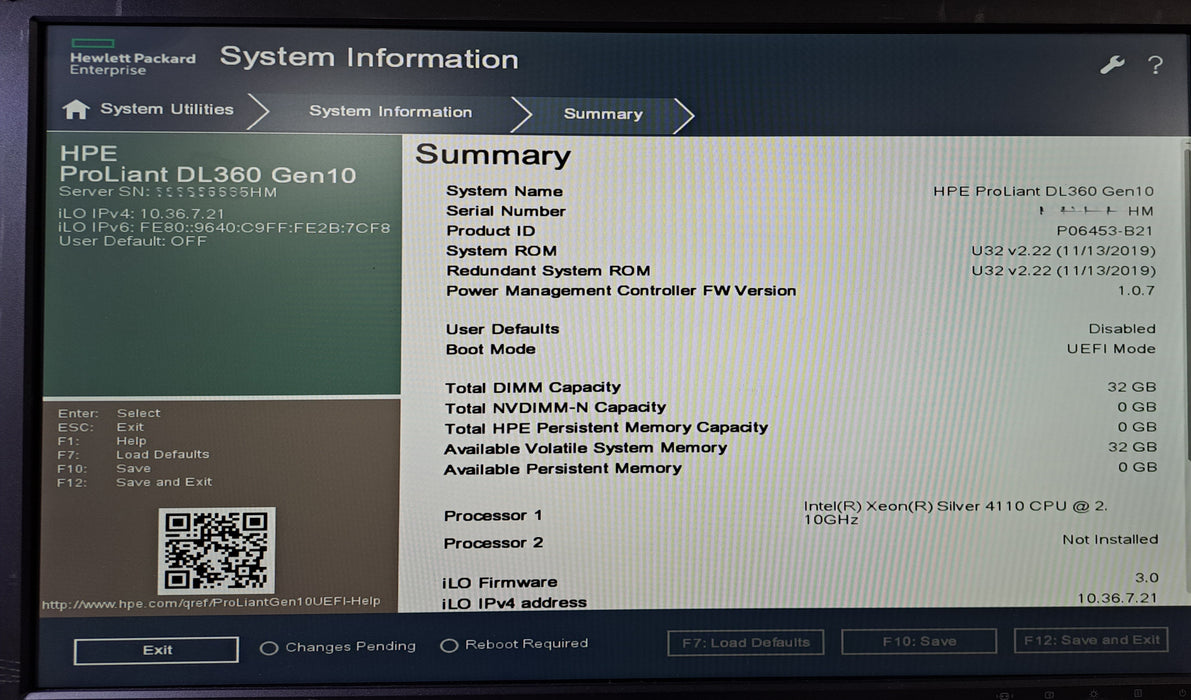Image resolution: width=1191 pixels, height=700 pixels.
Task: Click Available Persistent Memory label
Action: [562, 469]
